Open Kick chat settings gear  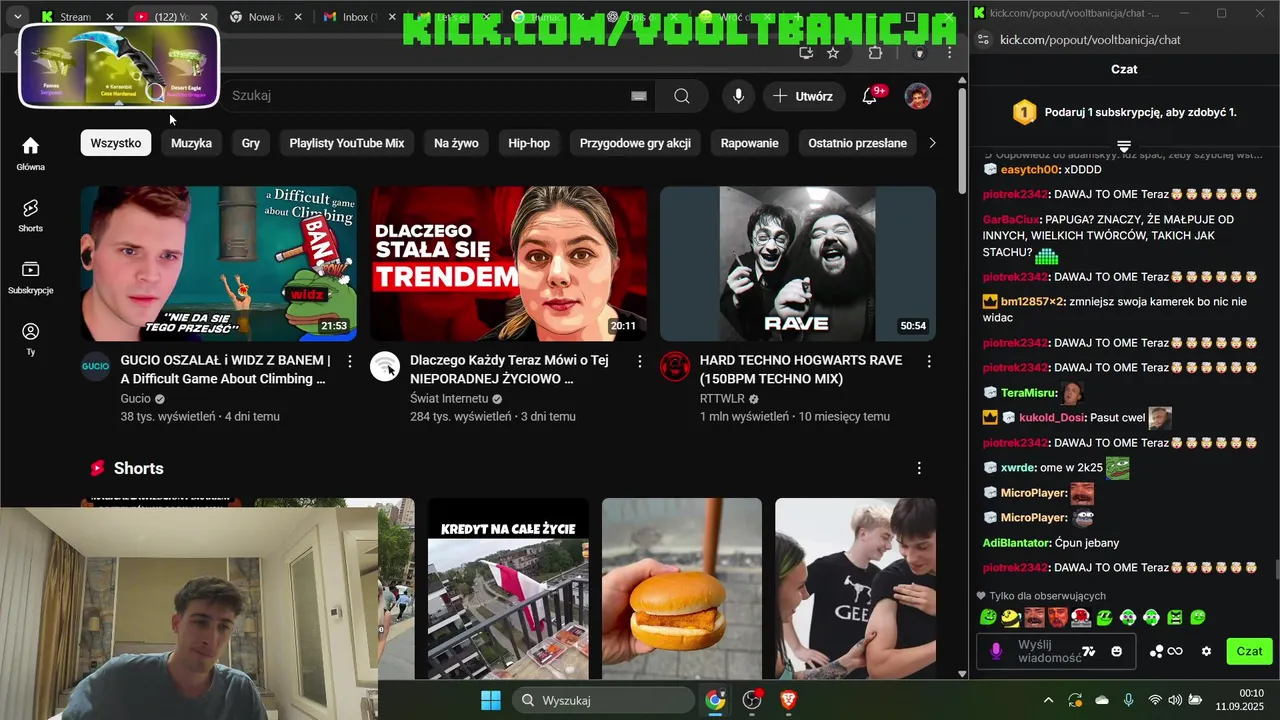pos(1206,651)
